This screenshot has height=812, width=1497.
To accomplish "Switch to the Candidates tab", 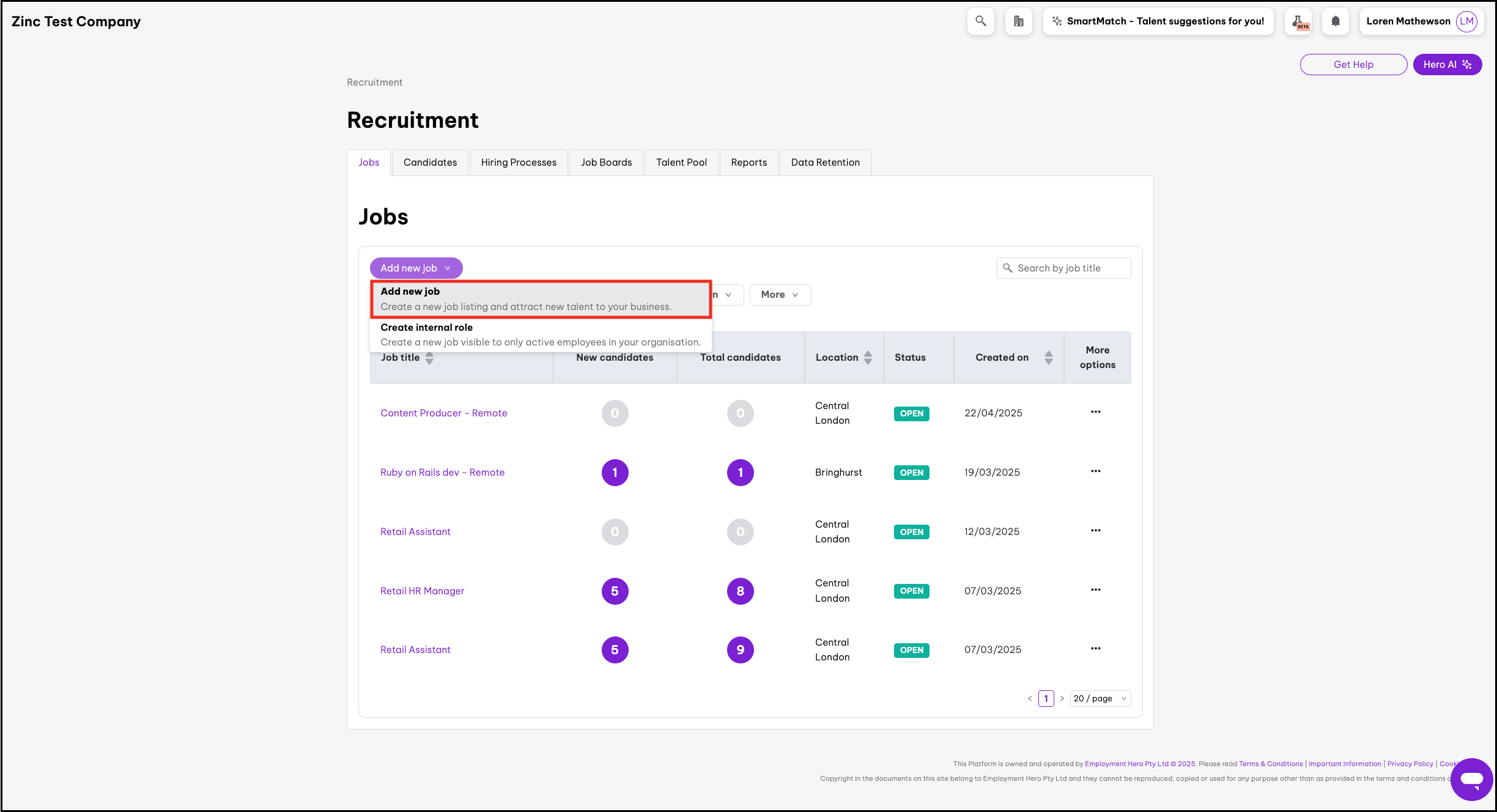I will coord(430,163).
